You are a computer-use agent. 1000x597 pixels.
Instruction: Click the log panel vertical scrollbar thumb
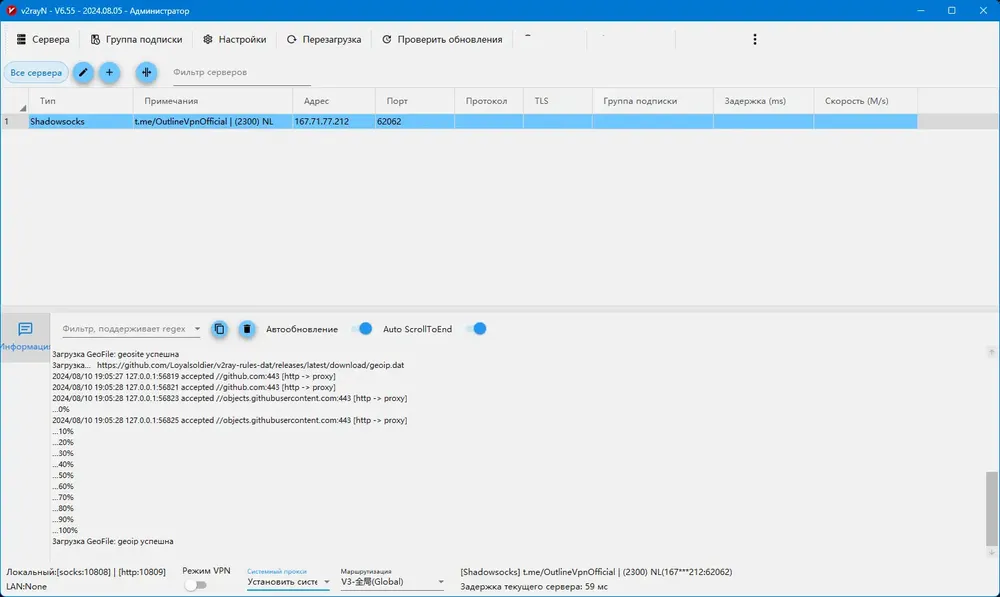pyautogui.click(x=991, y=508)
